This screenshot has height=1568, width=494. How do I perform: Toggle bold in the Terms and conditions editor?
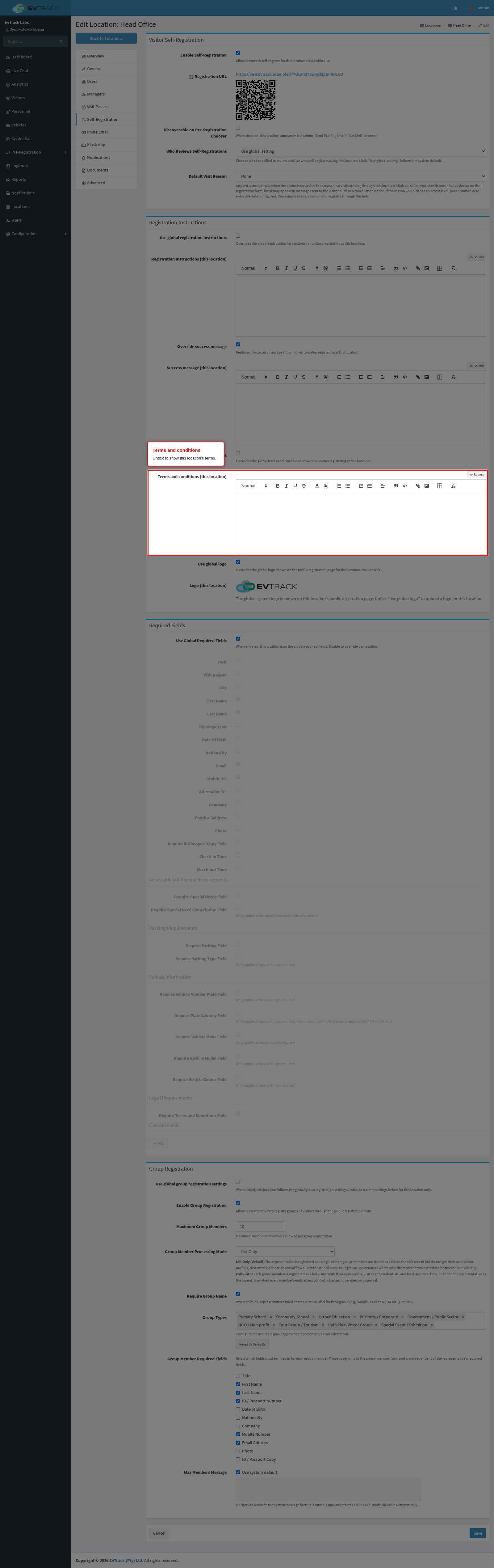click(278, 486)
